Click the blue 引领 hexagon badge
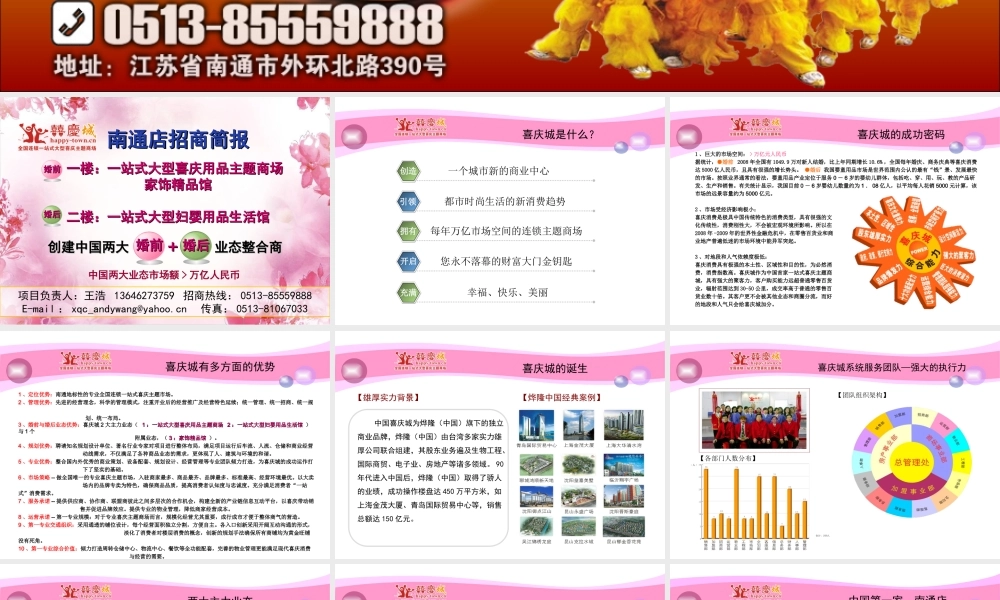 click(409, 202)
